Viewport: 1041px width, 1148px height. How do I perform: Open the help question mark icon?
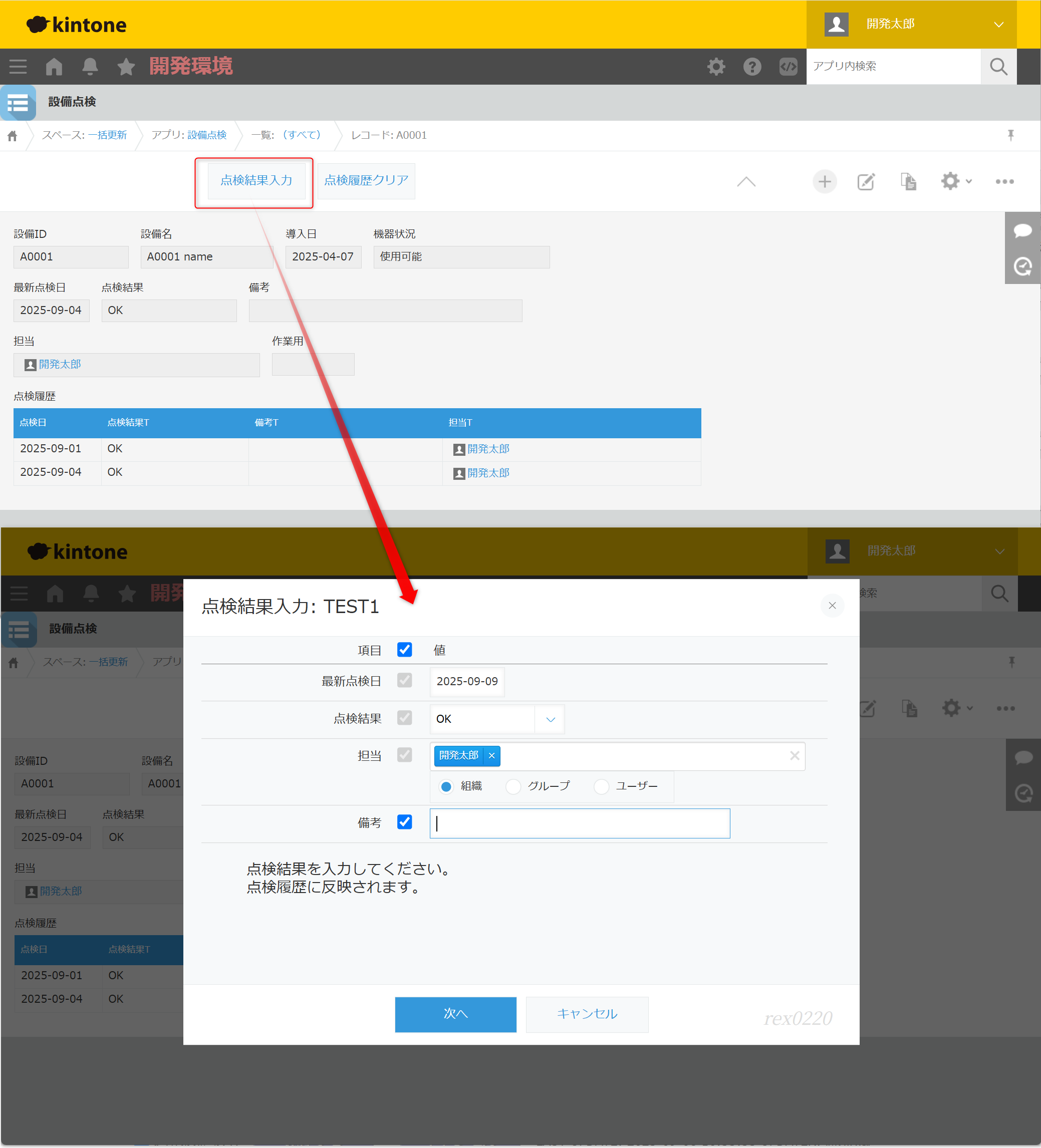[x=752, y=67]
